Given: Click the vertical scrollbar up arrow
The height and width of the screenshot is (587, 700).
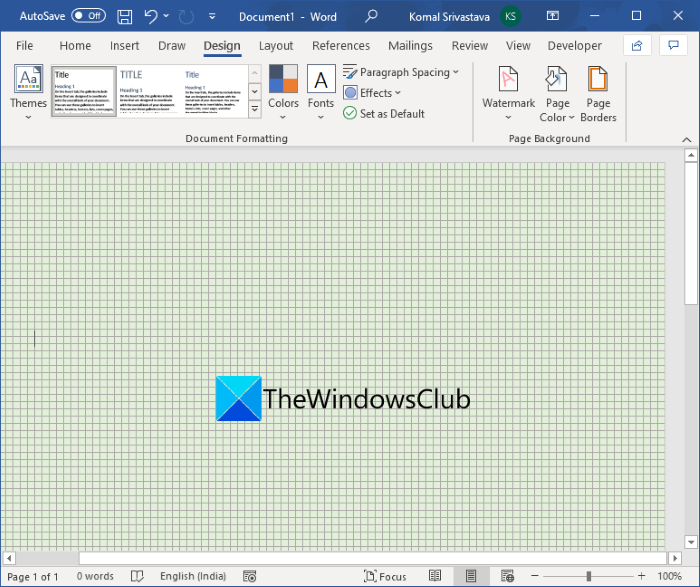Looking at the screenshot, I should [691, 155].
